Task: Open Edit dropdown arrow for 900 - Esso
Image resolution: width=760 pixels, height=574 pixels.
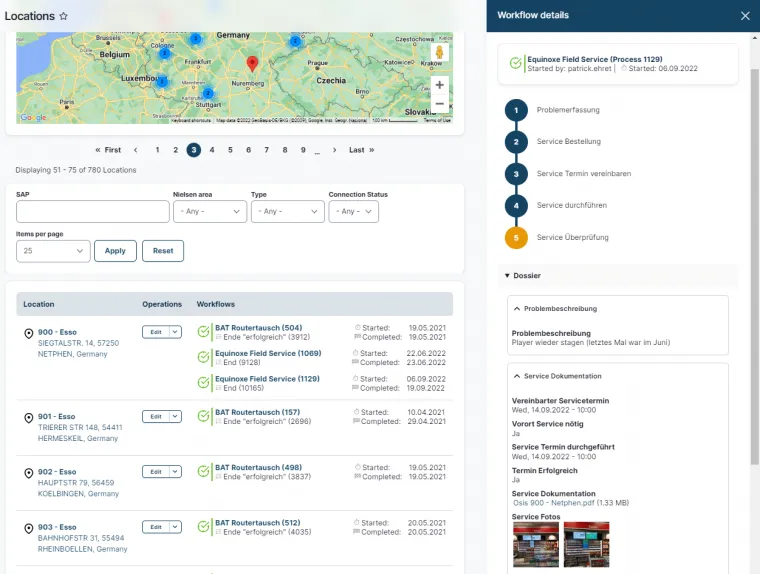Action: click(175, 332)
